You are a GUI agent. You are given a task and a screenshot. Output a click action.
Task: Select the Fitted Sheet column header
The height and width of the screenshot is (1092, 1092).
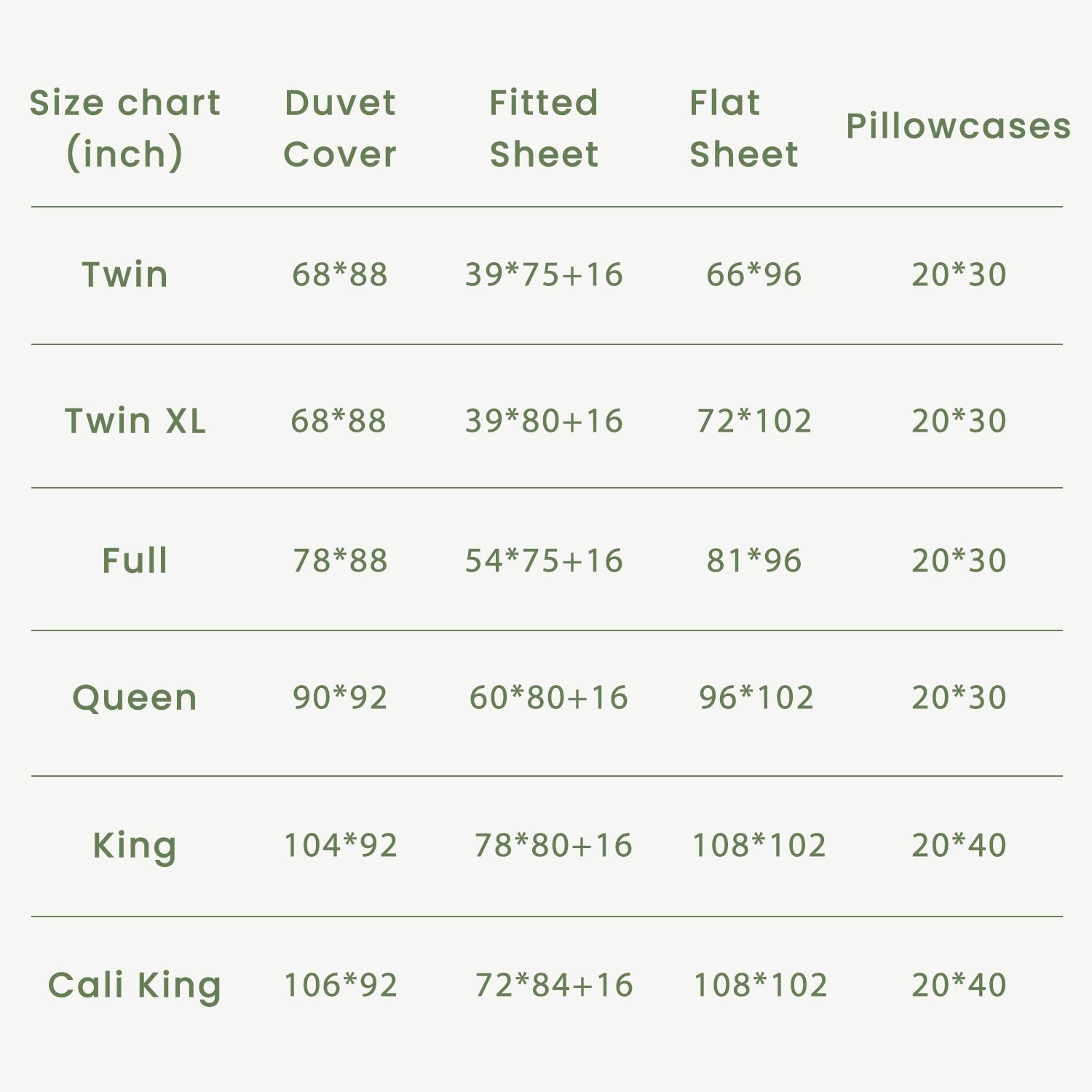pyautogui.click(x=544, y=128)
